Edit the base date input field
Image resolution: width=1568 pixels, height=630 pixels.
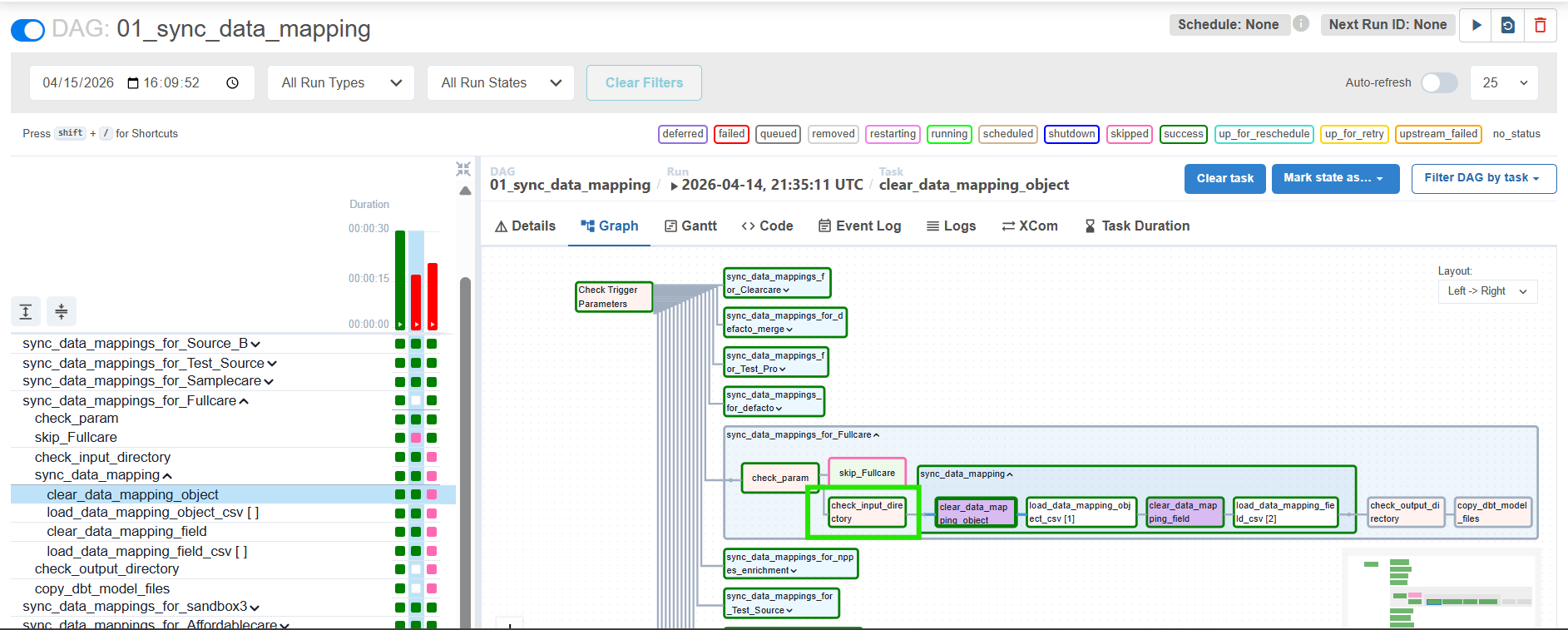pos(142,83)
